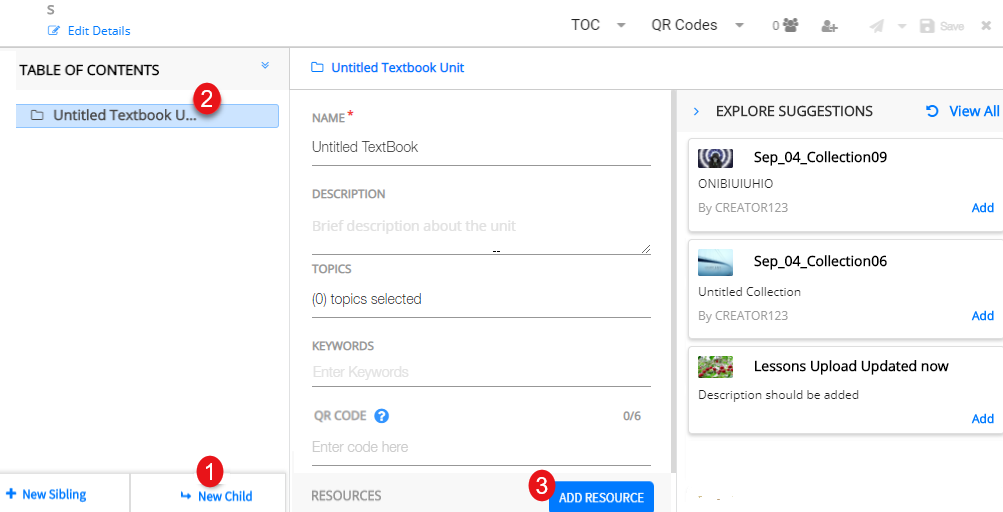The image size is (1003, 512).
Task: Click the paper plane send icon
Action: point(877,26)
